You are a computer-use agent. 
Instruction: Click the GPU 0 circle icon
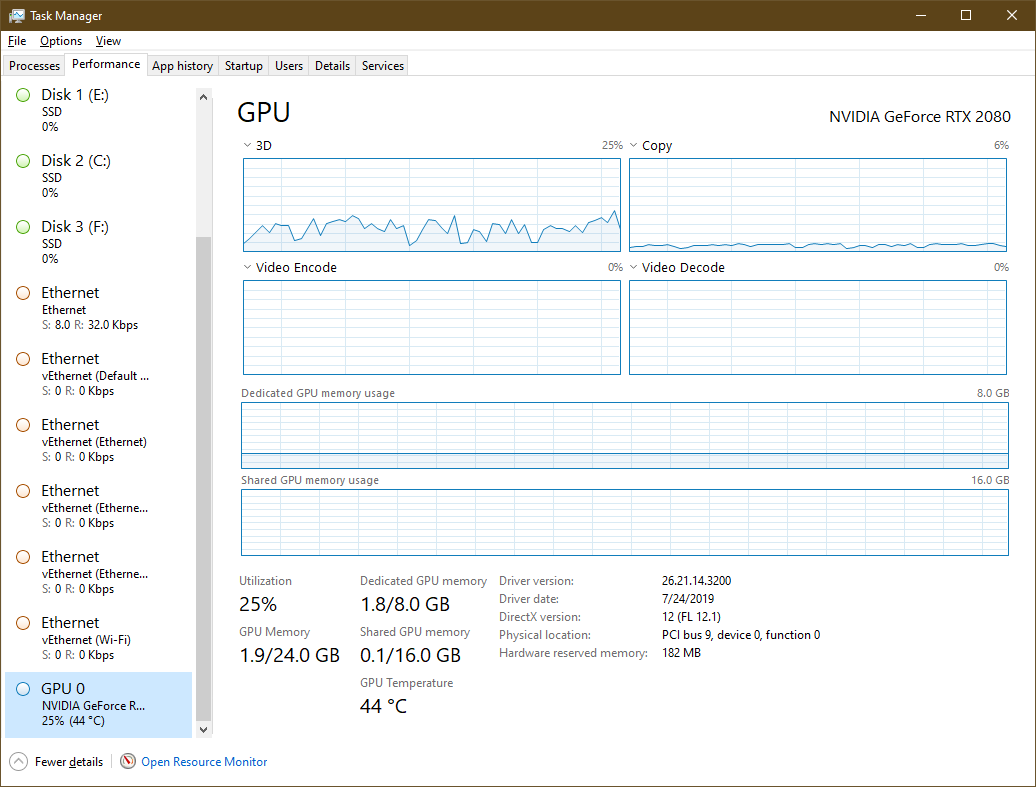pos(23,689)
